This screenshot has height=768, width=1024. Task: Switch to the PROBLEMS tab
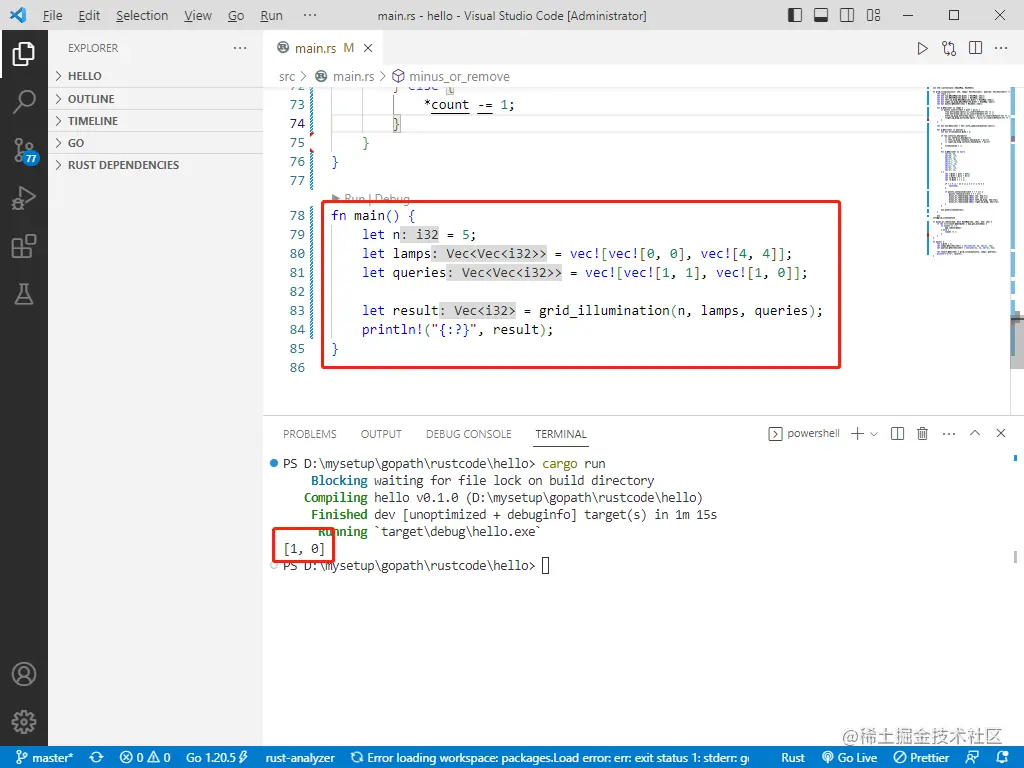tap(310, 434)
